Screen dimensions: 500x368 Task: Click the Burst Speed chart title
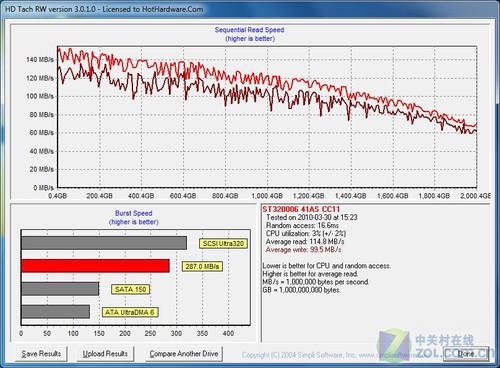pyautogui.click(x=134, y=213)
